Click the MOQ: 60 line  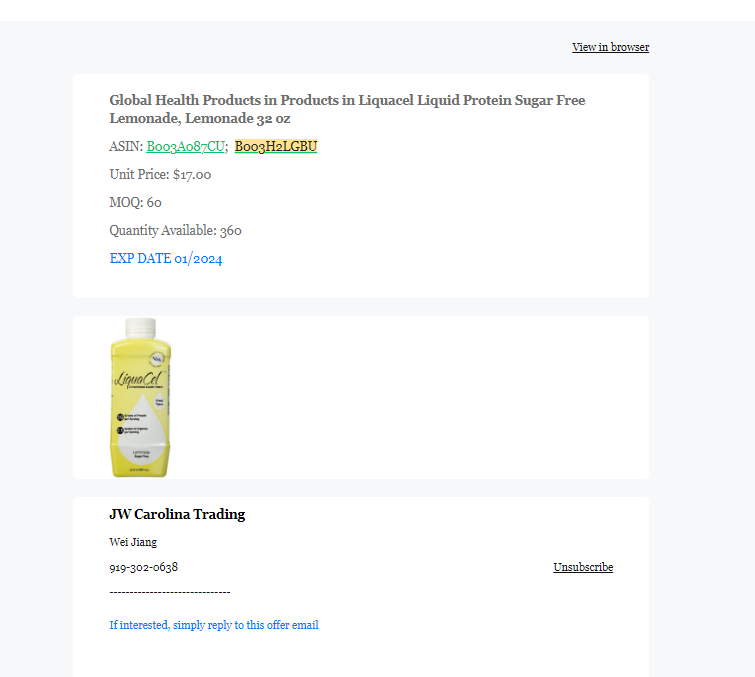point(135,202)
